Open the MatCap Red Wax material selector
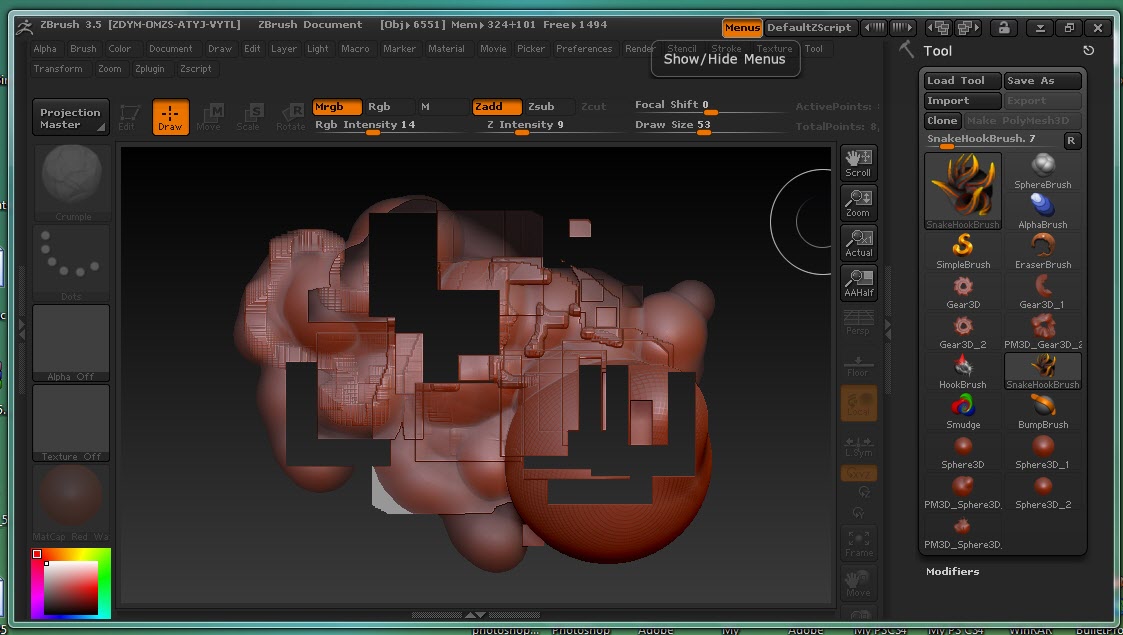The height and width of the screenshot is (635, 1123). click(x=71, y=503)
